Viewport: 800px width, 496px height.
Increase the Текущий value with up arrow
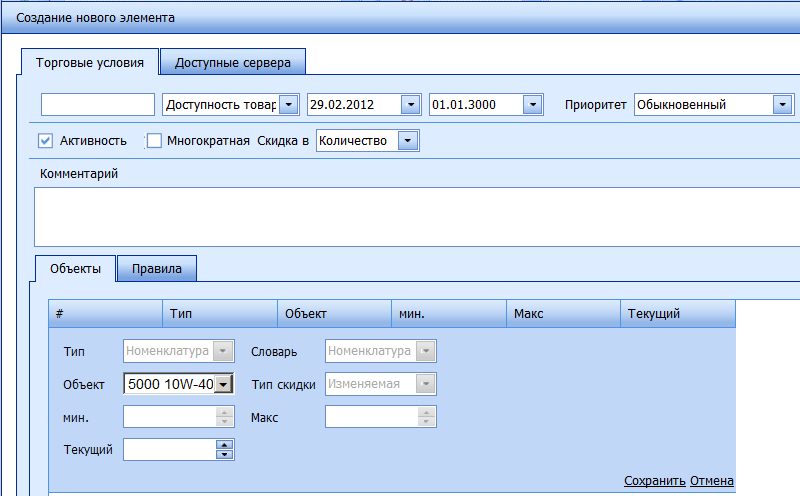coord(225,445)
